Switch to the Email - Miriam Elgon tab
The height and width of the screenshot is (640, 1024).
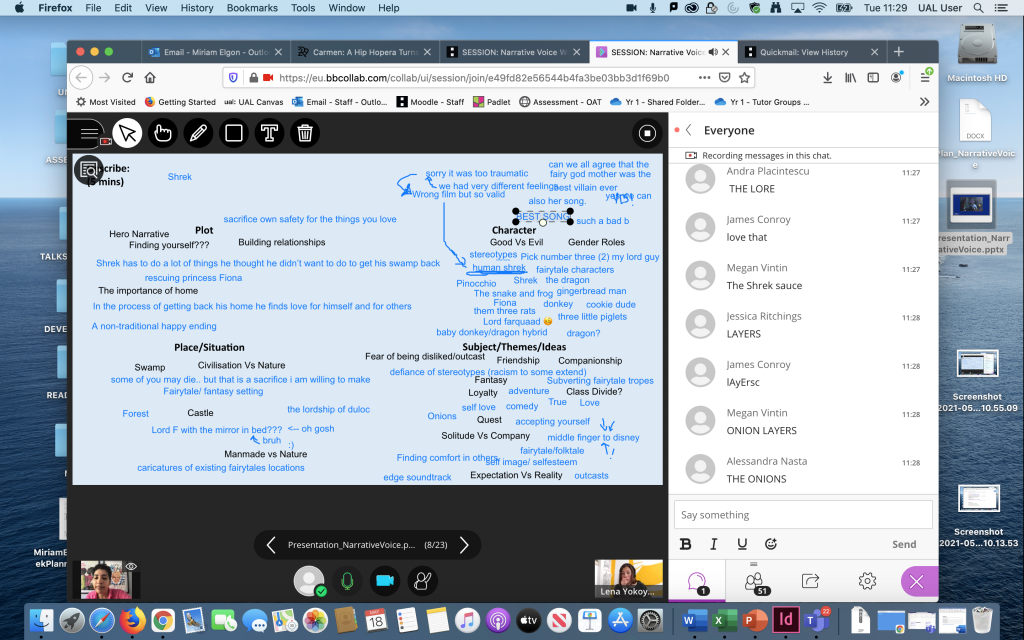[x=216, y=52]
